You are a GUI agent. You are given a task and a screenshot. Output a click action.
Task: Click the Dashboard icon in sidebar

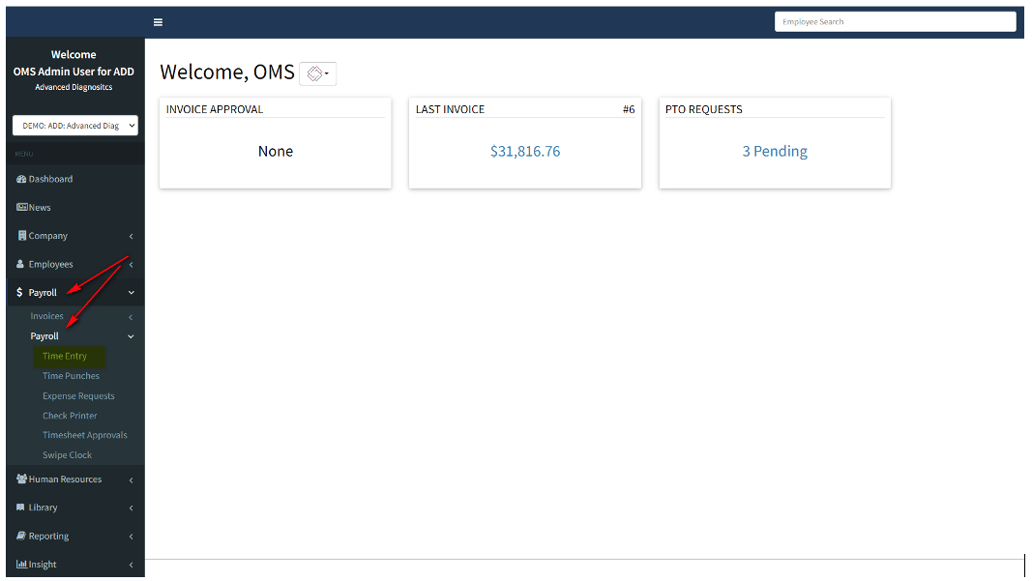tap(21, 179)
